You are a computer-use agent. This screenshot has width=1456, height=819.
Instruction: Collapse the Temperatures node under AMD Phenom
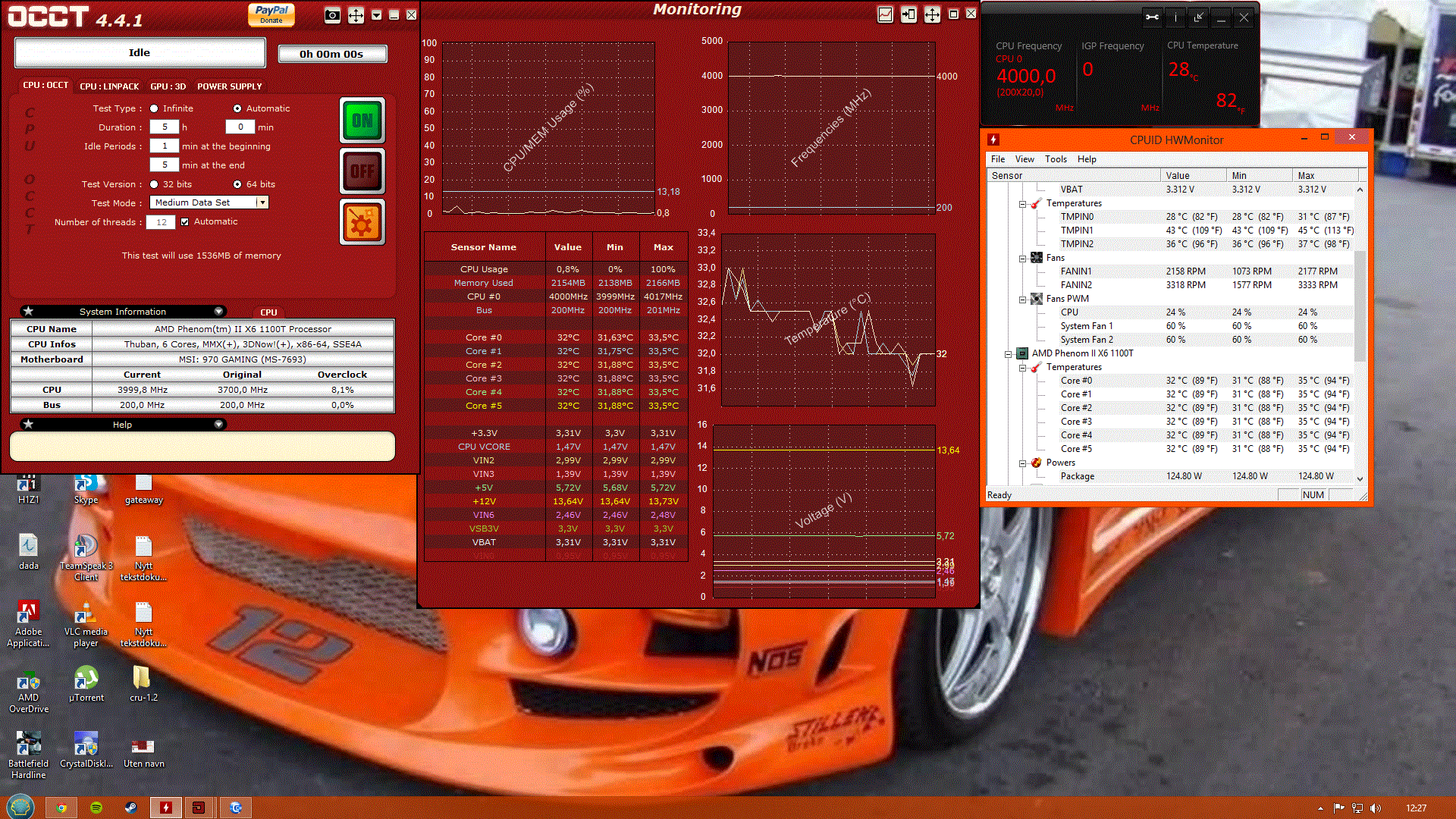(x=1022, y=368)
